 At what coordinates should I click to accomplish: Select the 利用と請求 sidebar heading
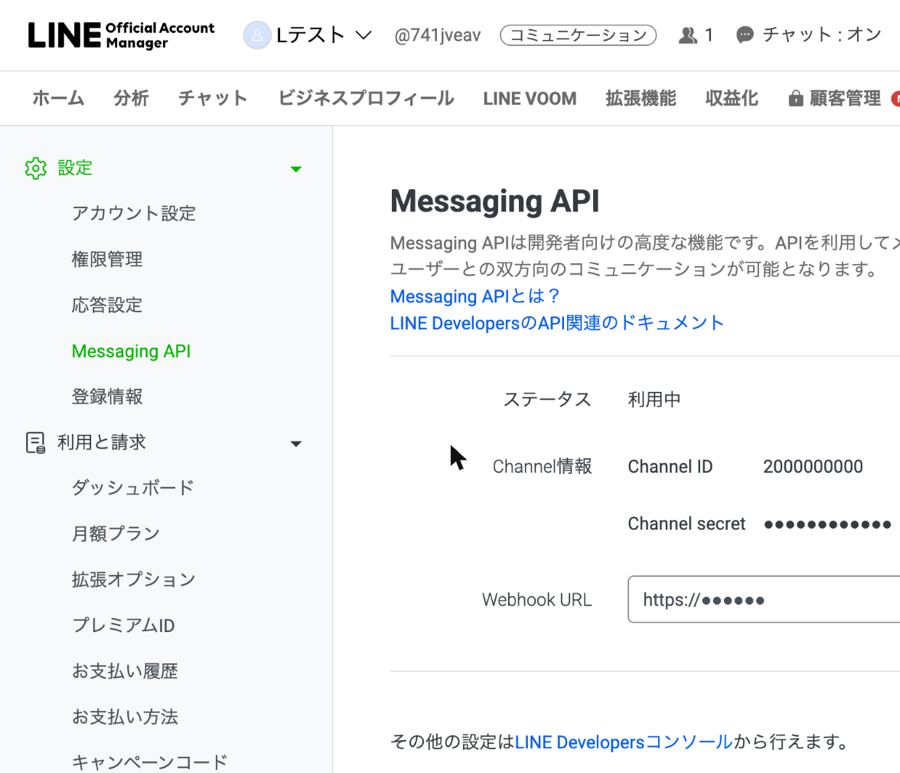(x=102, y=442)
